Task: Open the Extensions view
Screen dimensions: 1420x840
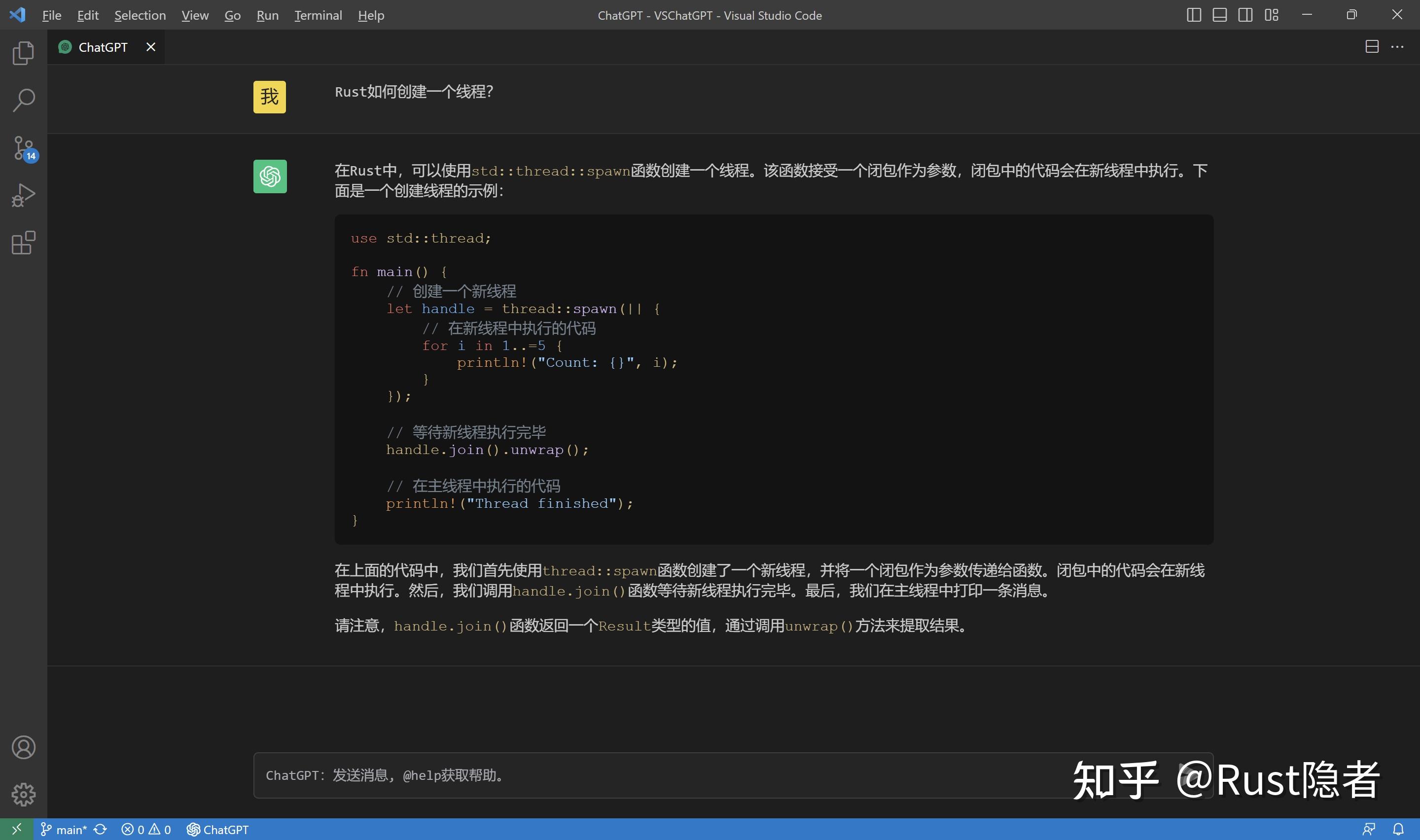Action: [23, 243]
